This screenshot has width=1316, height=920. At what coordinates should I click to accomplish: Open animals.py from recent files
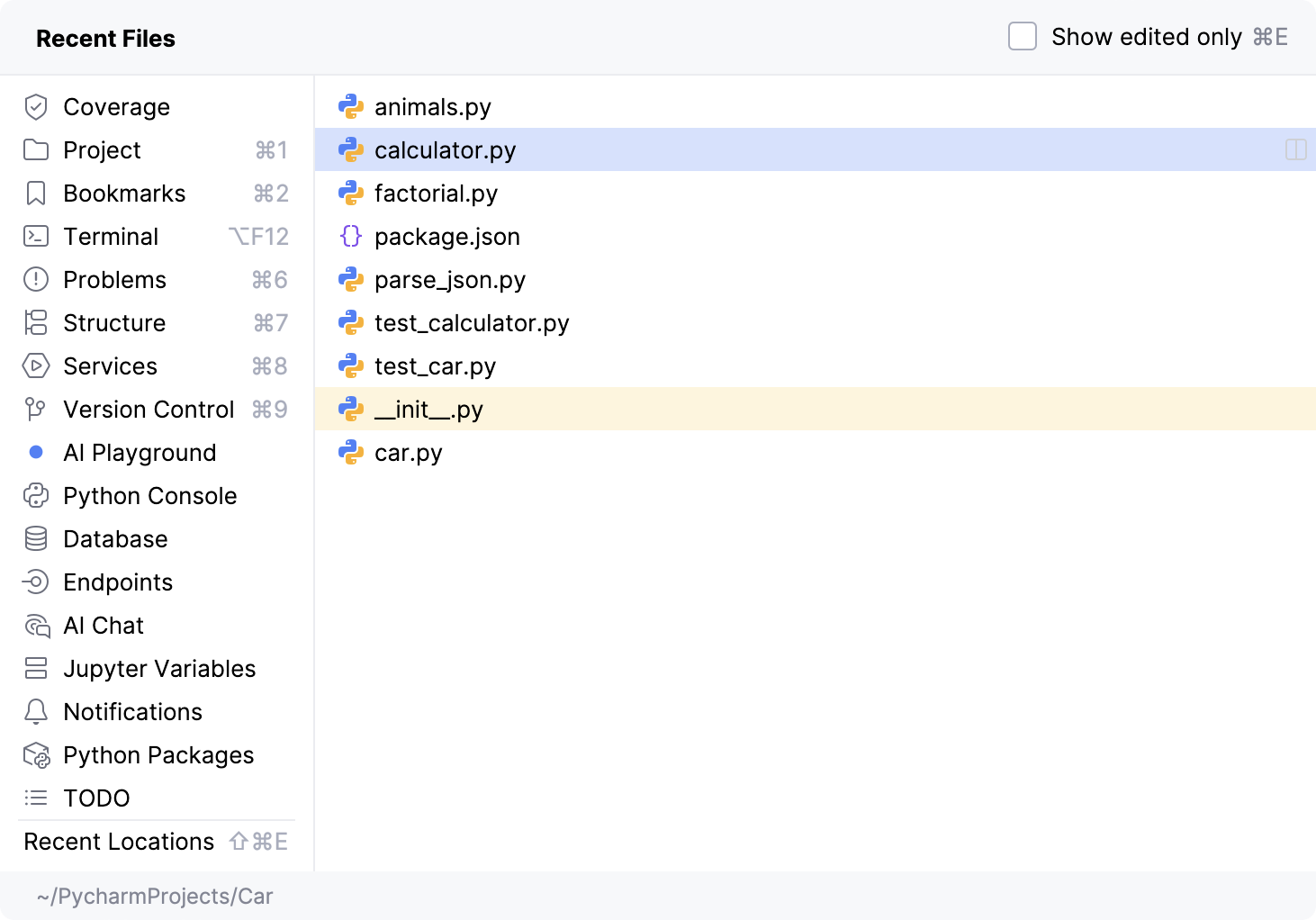(432, 107)
